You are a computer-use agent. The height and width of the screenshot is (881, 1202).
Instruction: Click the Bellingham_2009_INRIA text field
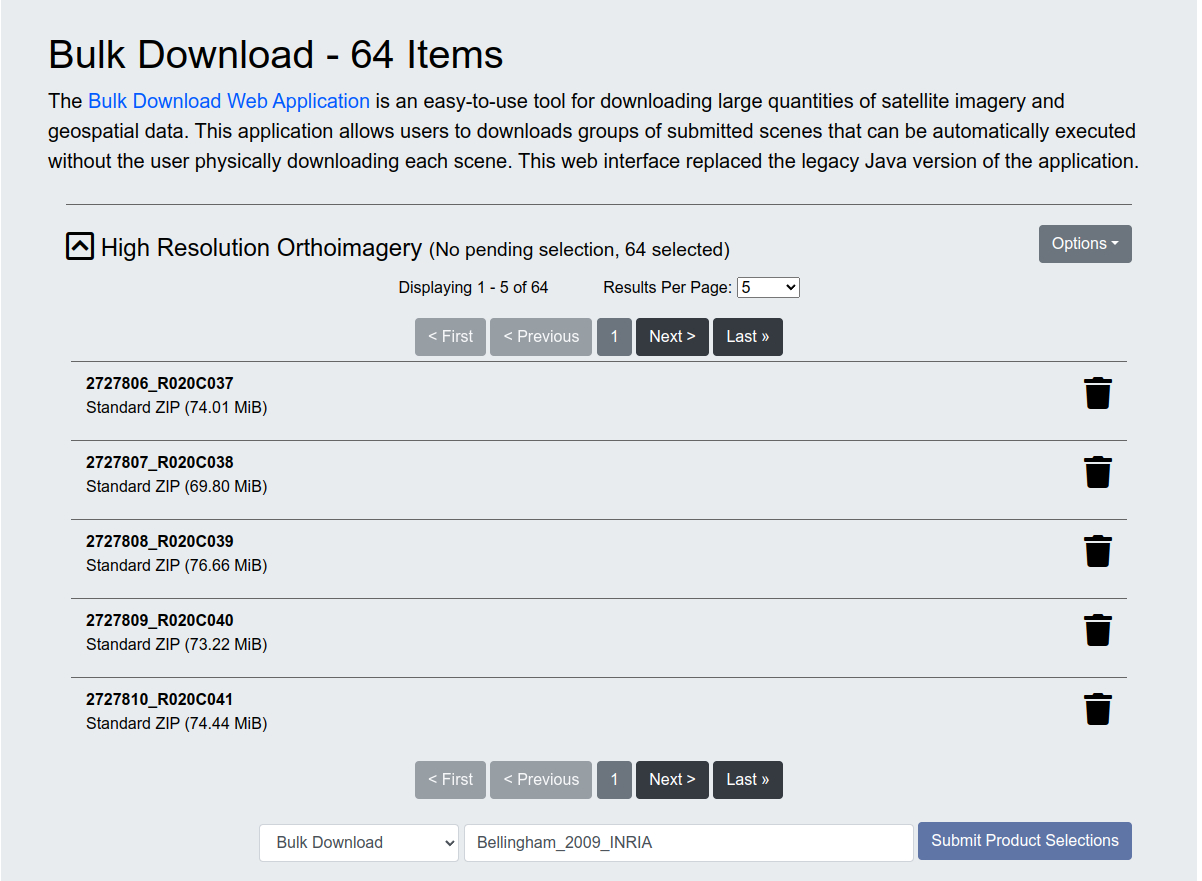(x=688, y=842)
